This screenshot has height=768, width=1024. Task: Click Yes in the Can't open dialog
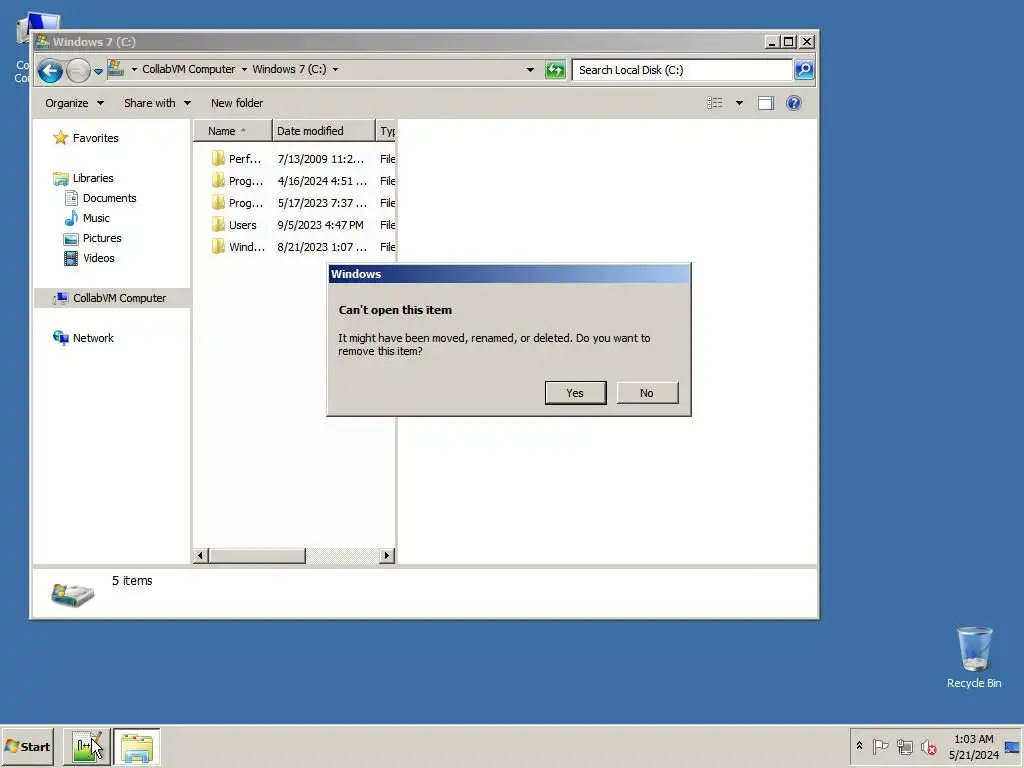(575, 392)
